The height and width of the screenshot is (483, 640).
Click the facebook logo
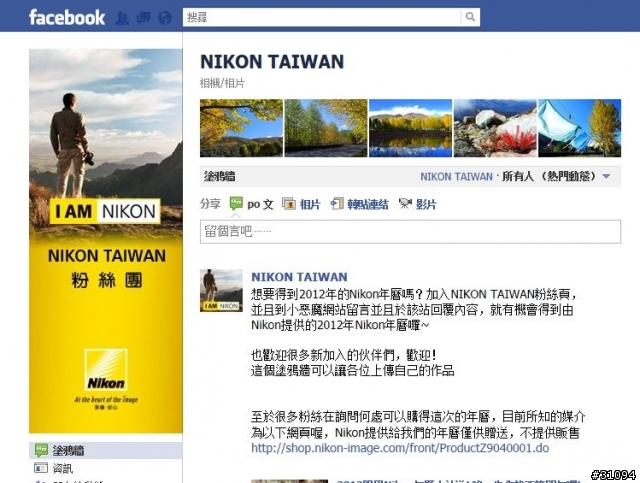pos(67,18)
